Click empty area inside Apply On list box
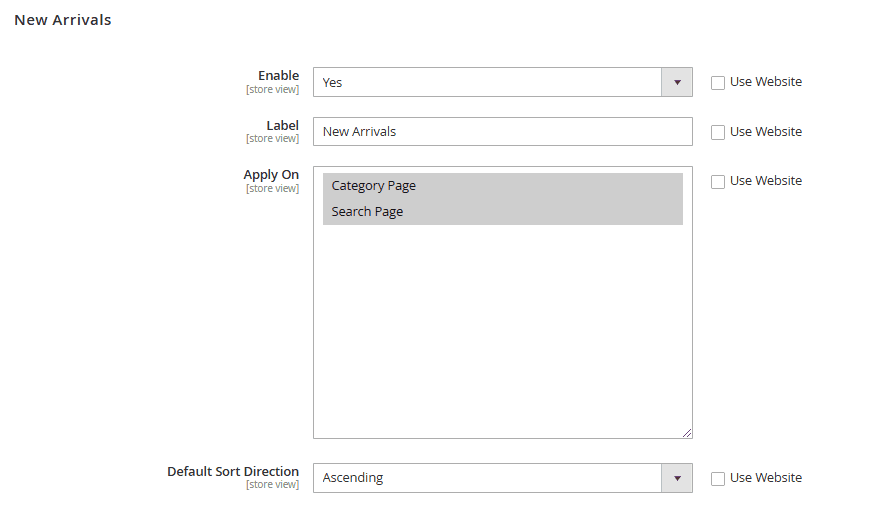 point(502,330)
